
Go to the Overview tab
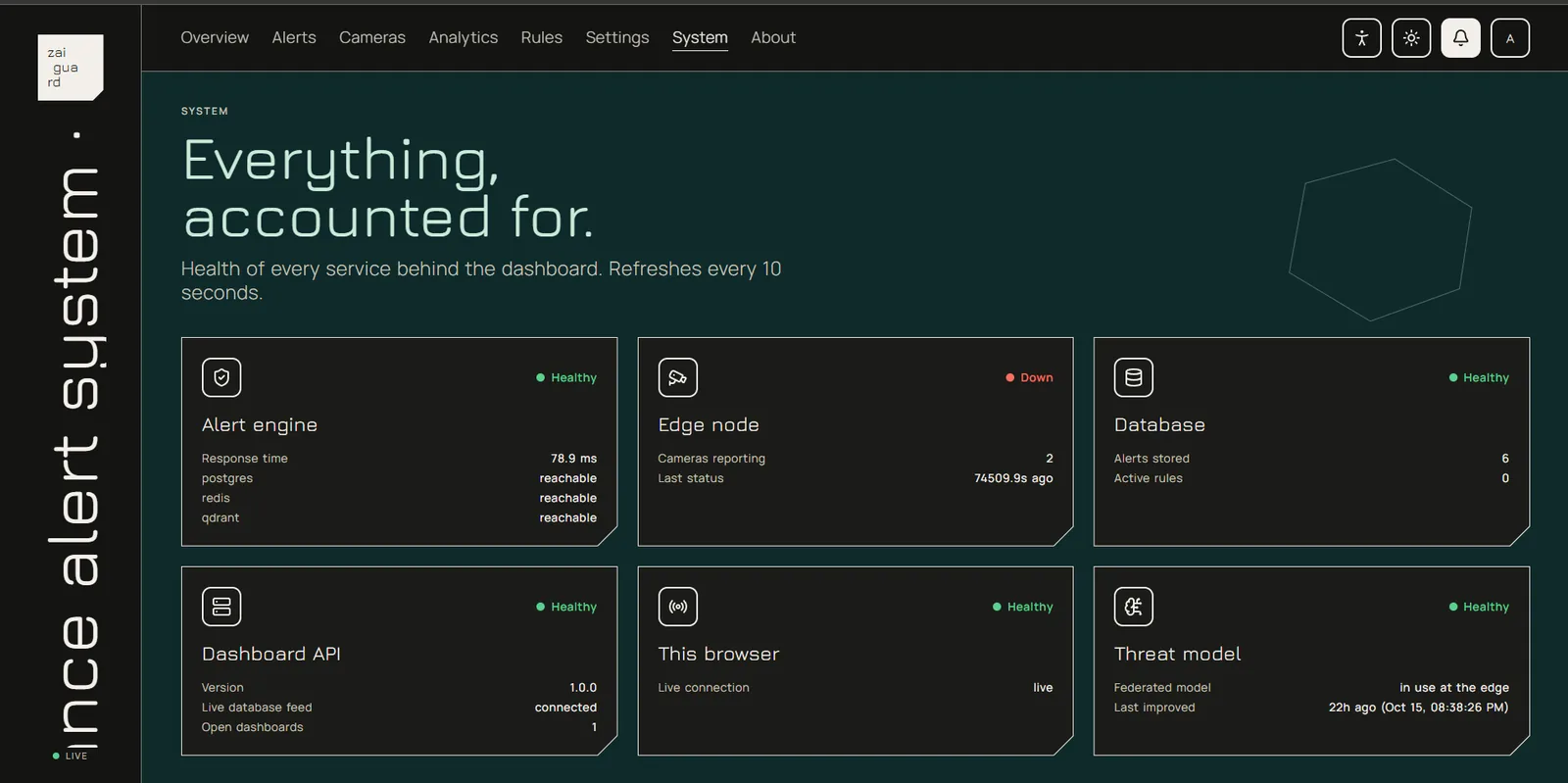(215, 37)
